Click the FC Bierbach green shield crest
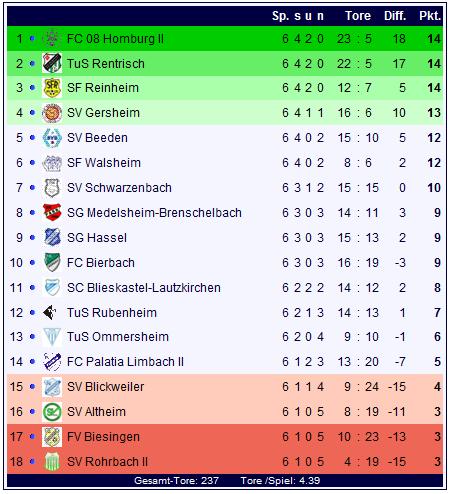The height and width of the screenshot is (494, 450). click(52, 262)
